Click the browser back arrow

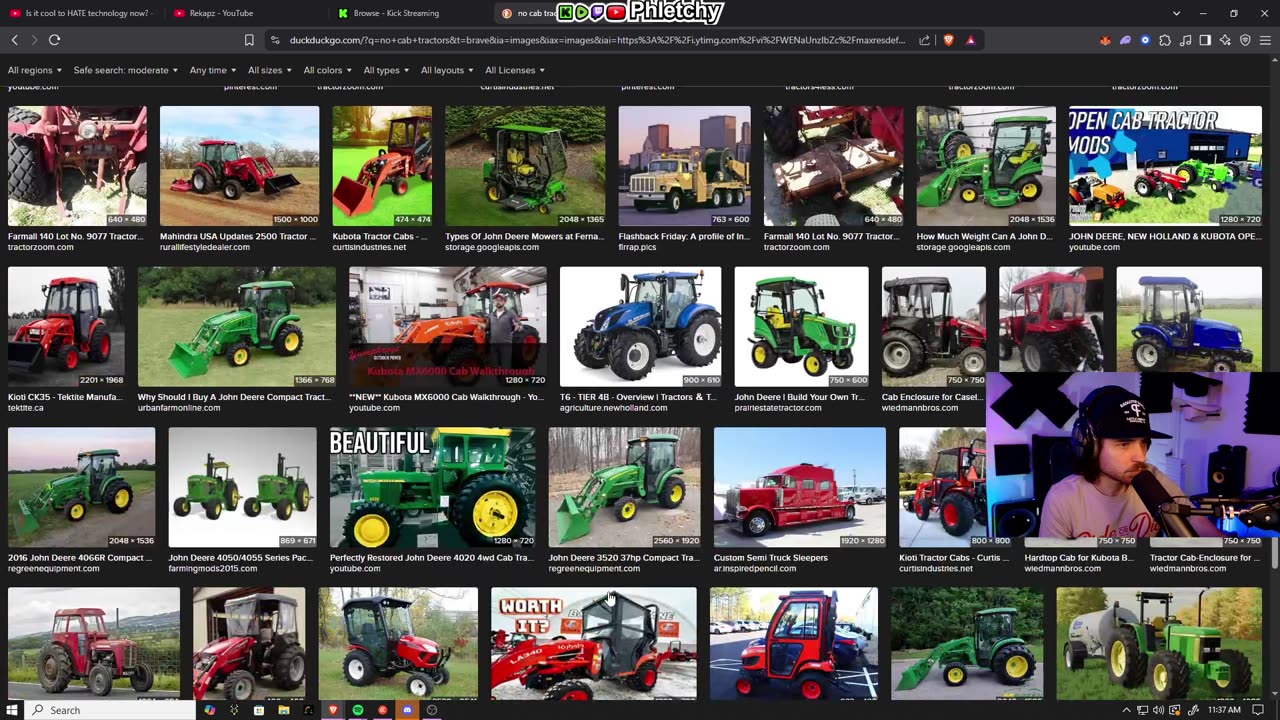click(x=14, y=40)
